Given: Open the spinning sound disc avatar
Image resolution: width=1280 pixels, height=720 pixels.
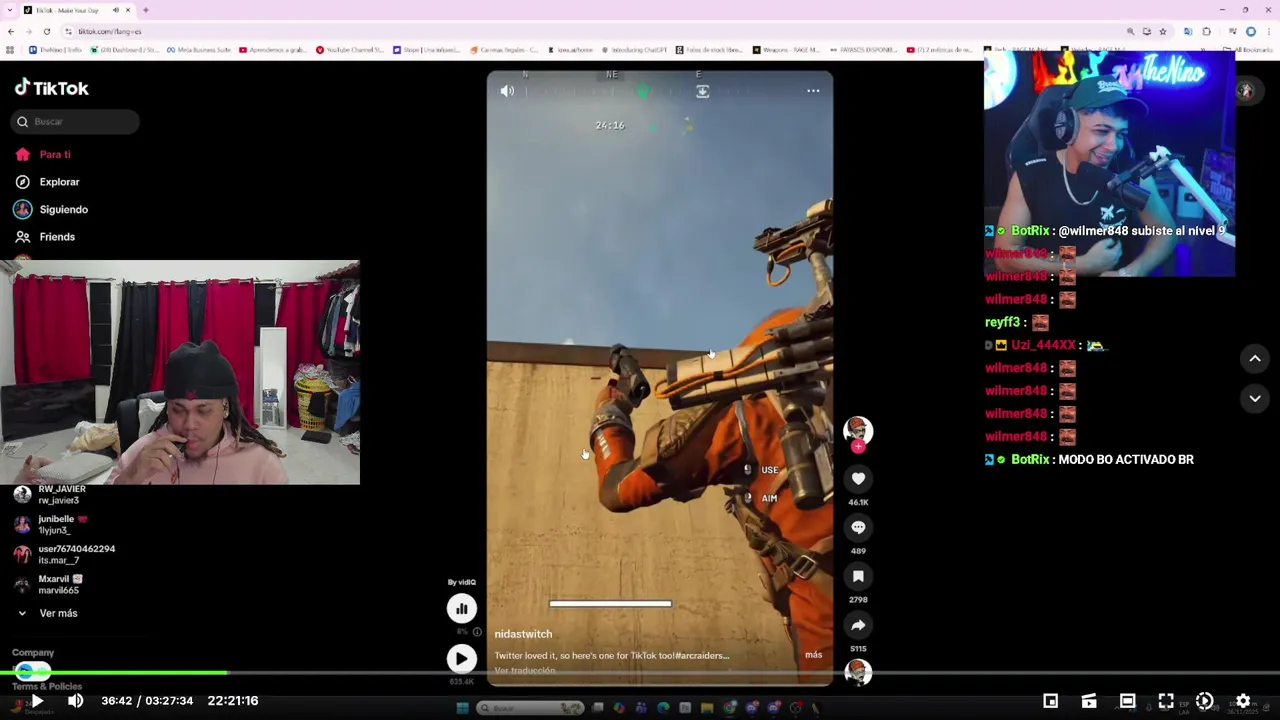Looking at the screenshot, I should click(858, 672).
